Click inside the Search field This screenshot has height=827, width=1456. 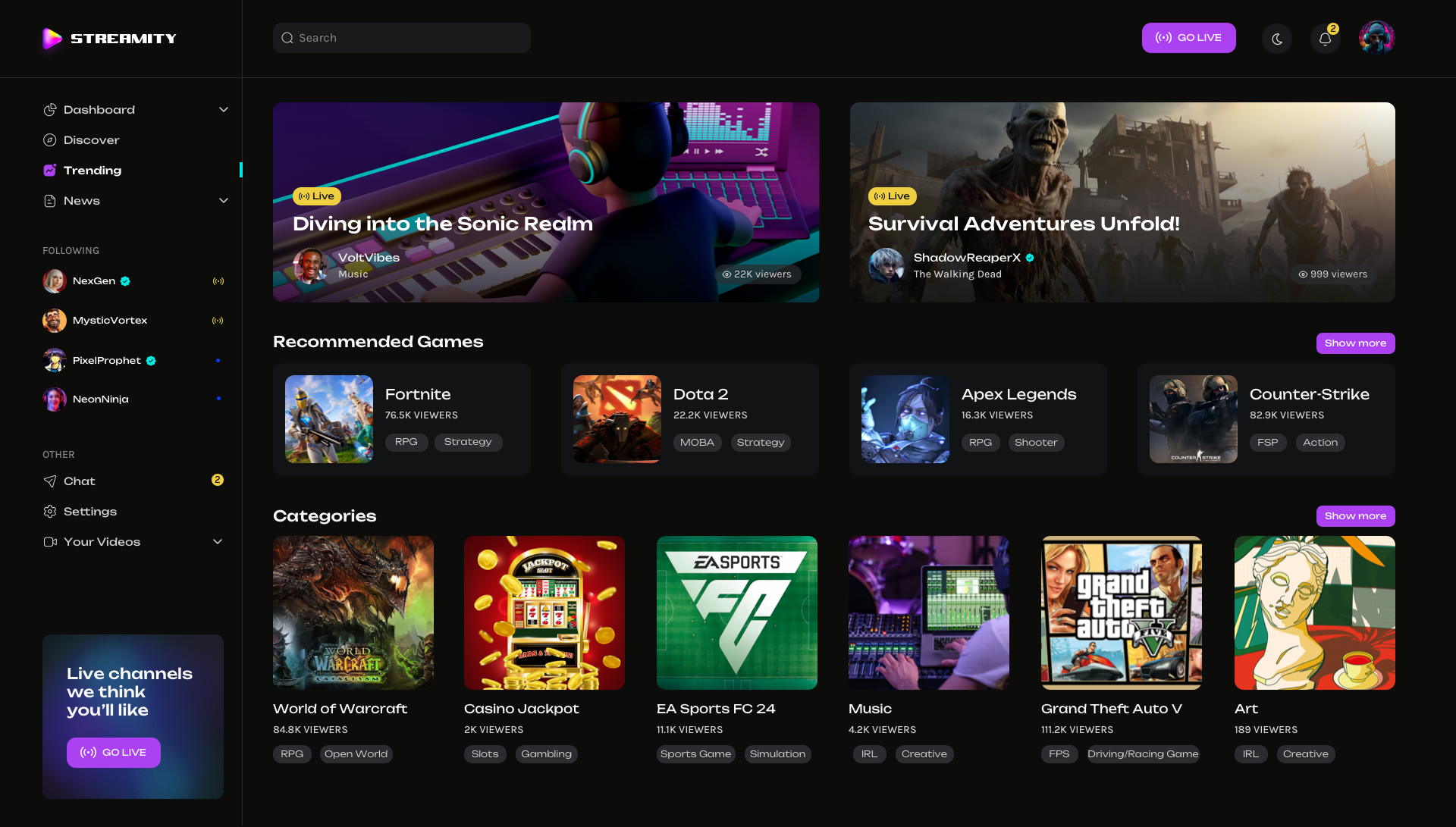pyautogui.click(x=401, y=37)
